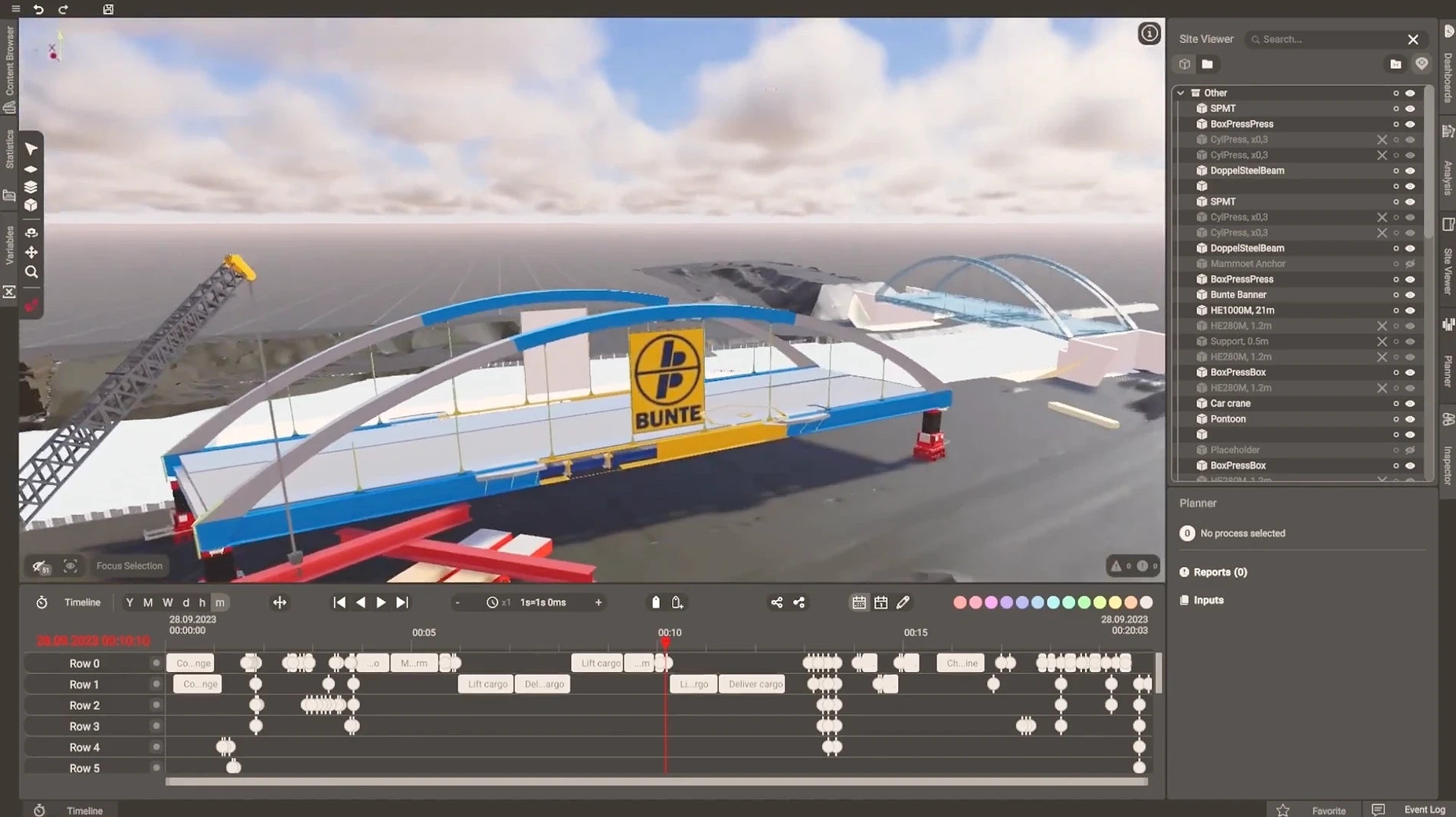Choose the stacked layers tool
Screen dimensions: 1456x817
pos(31,186)
